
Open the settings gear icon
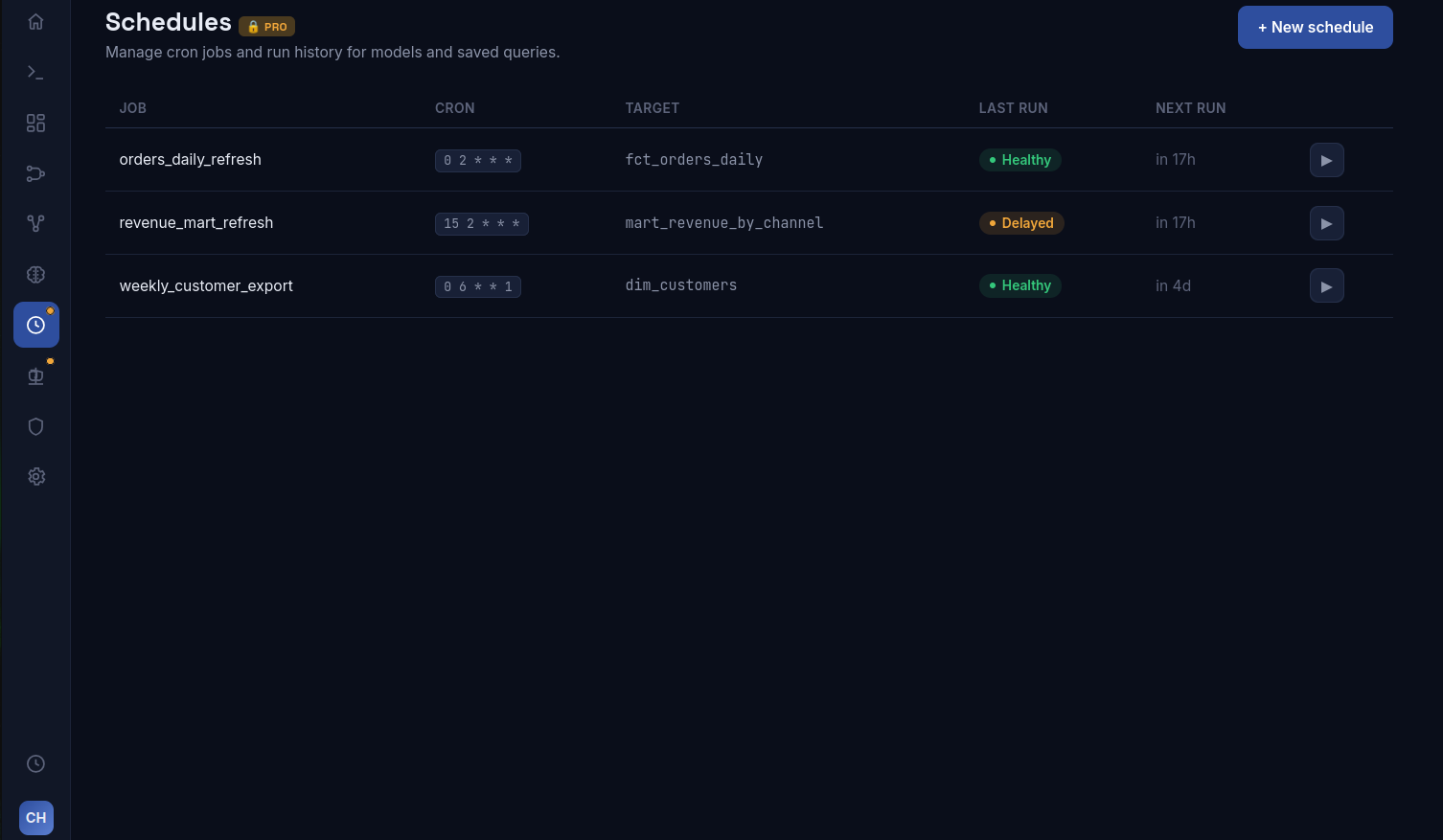pos(35,477)
